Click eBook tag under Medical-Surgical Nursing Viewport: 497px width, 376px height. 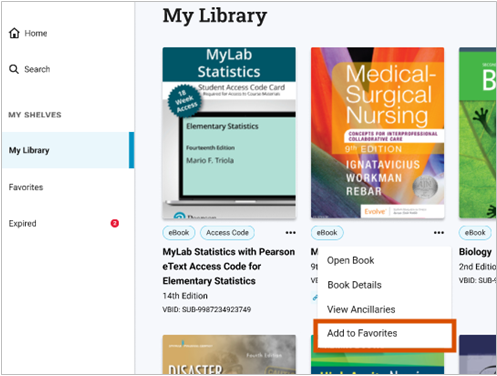[327, 233]
